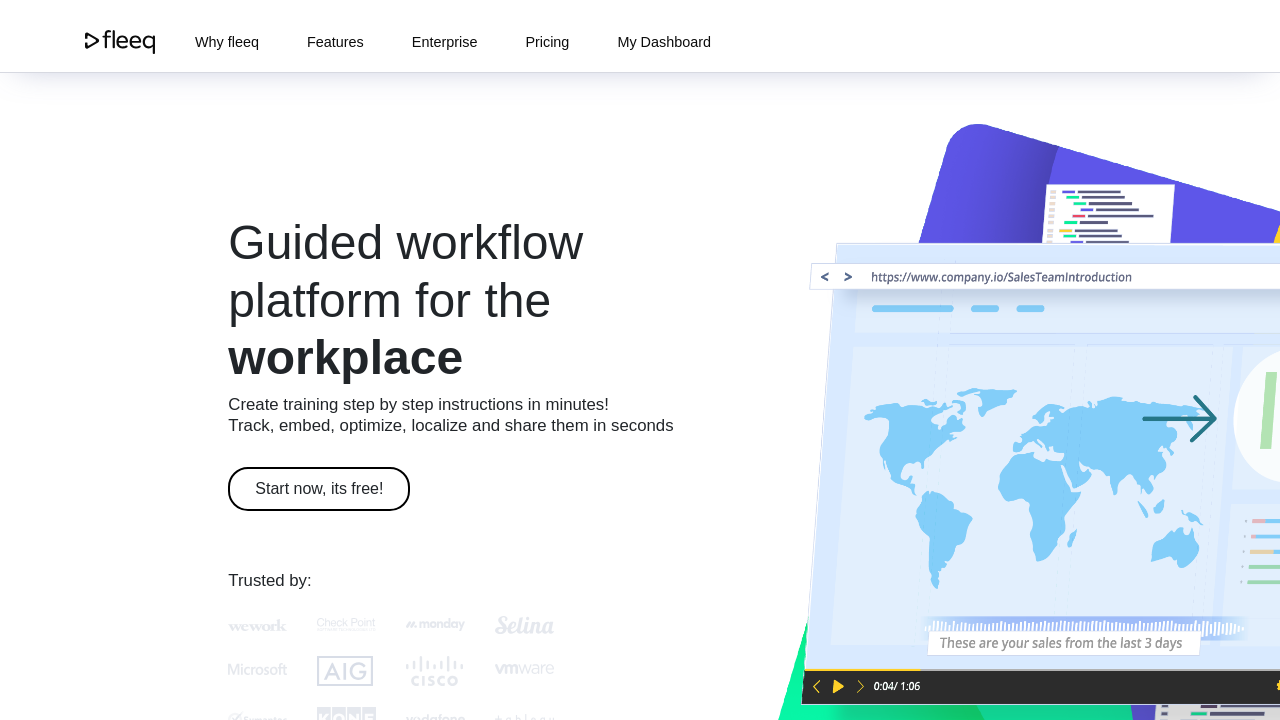
Task: Go to the Enterprise page
Action: coord(444,42)
